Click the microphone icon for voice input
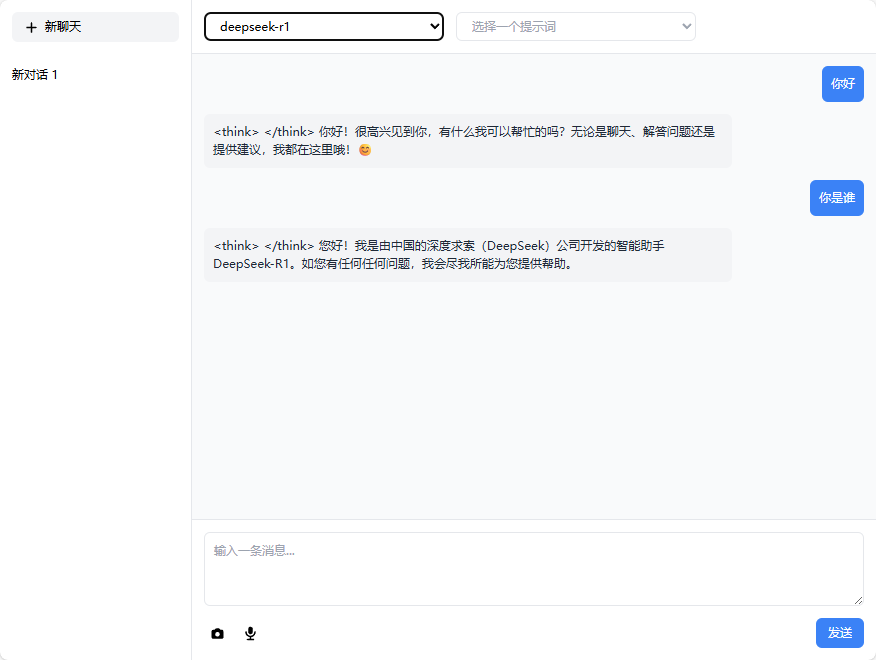The image size is (876, 660). click(x=250, y=633)
